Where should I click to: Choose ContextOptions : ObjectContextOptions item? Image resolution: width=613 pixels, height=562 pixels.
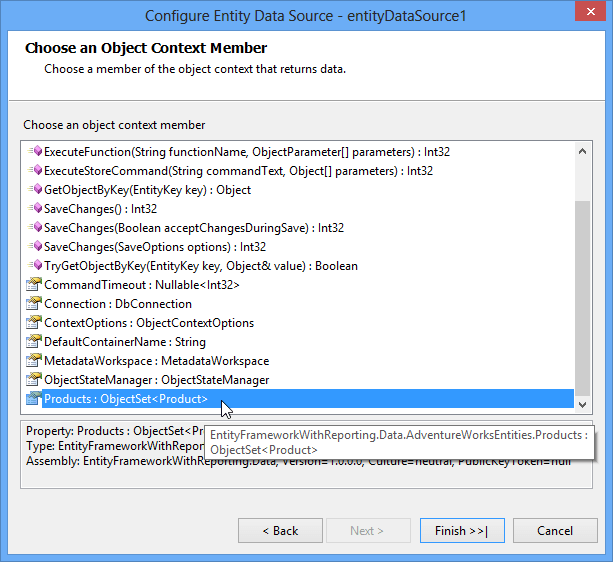pos(149,323)
